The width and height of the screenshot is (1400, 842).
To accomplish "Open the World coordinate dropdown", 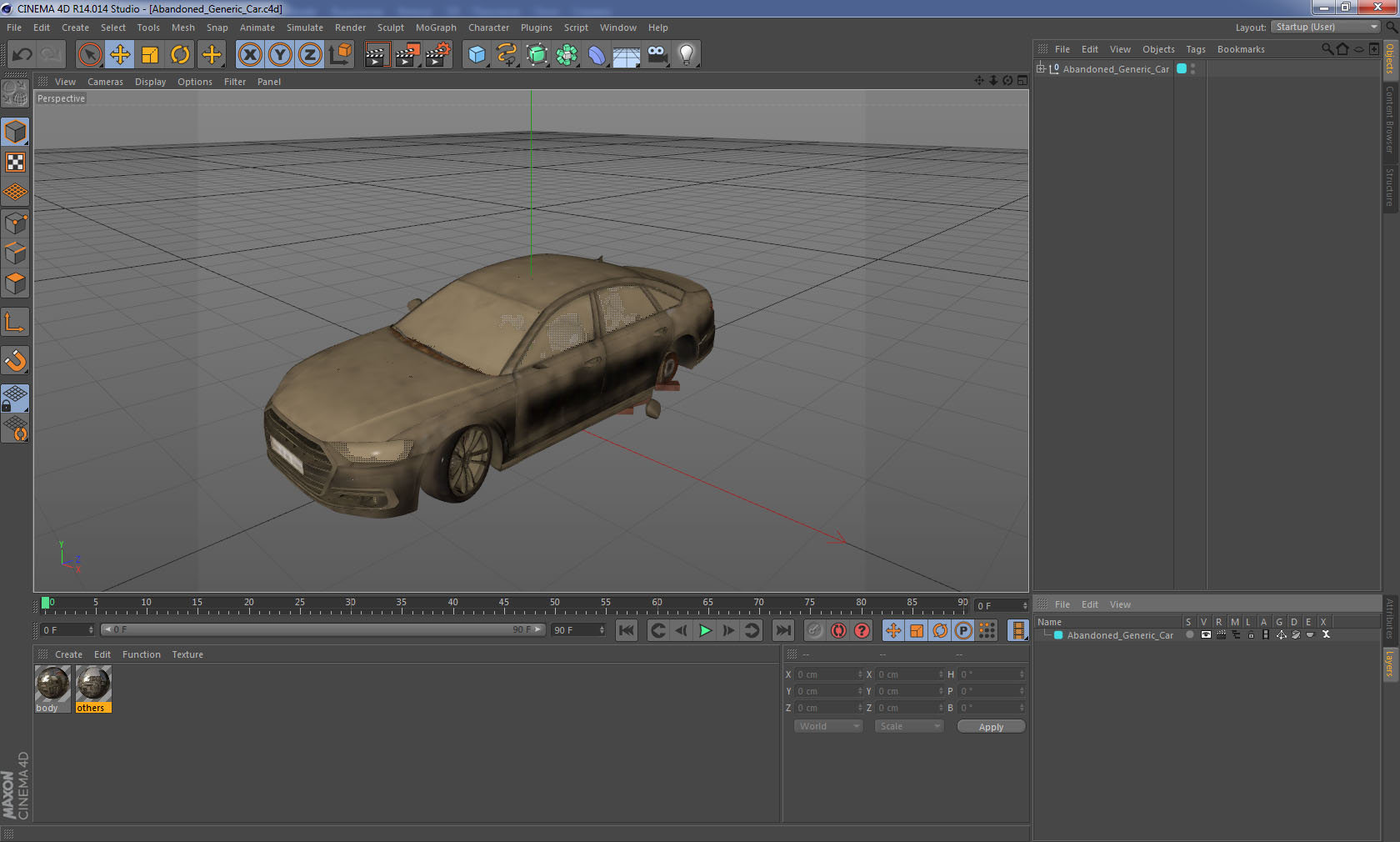I will click(828, 726).
